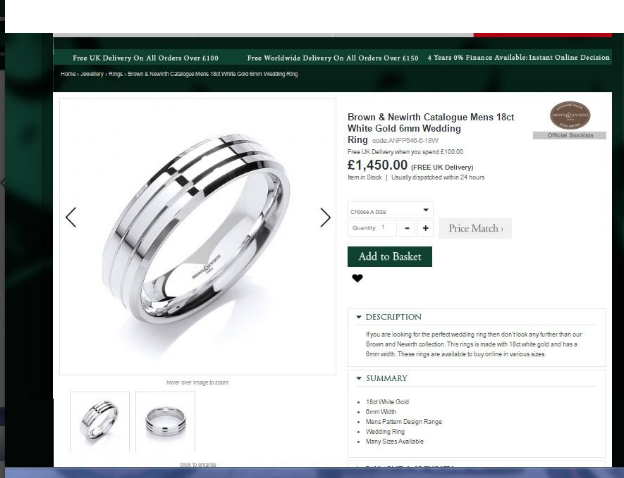Click Official Stockists label
This screenshot has width=624, height=478.
[x=569, y=135]
